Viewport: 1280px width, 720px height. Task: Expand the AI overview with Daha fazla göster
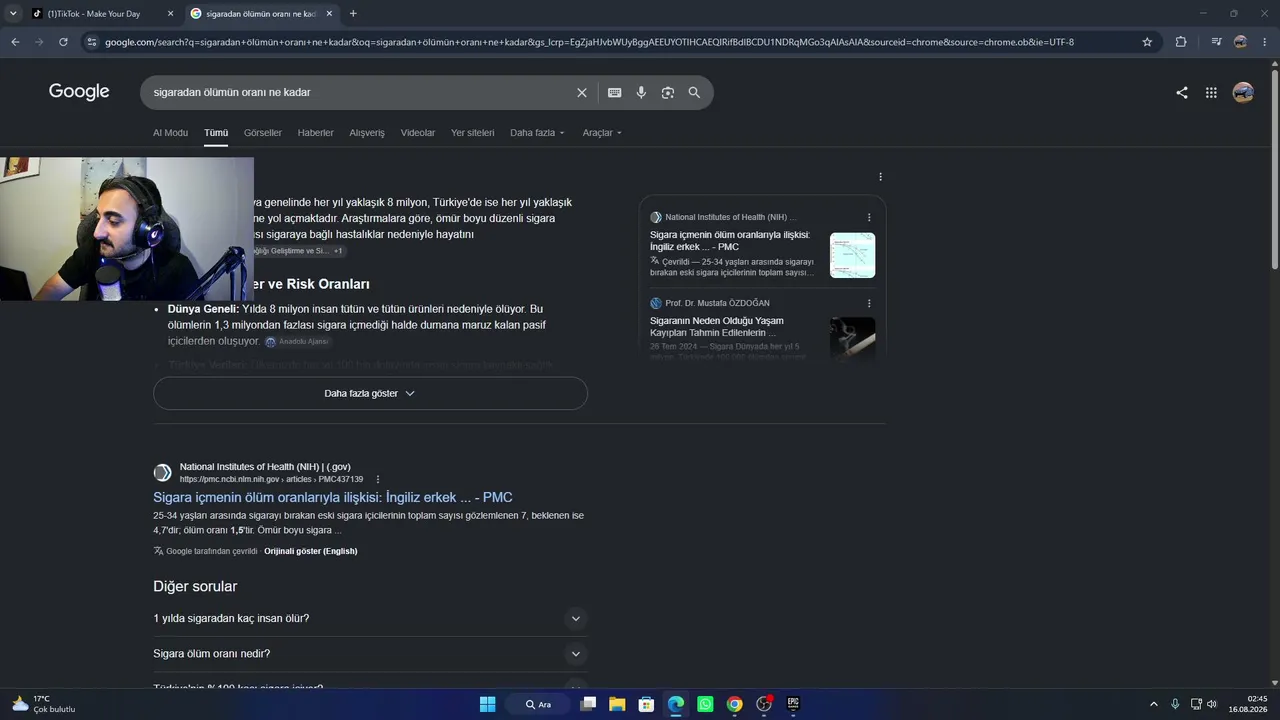pyautogui.click(x=370, y=393)
